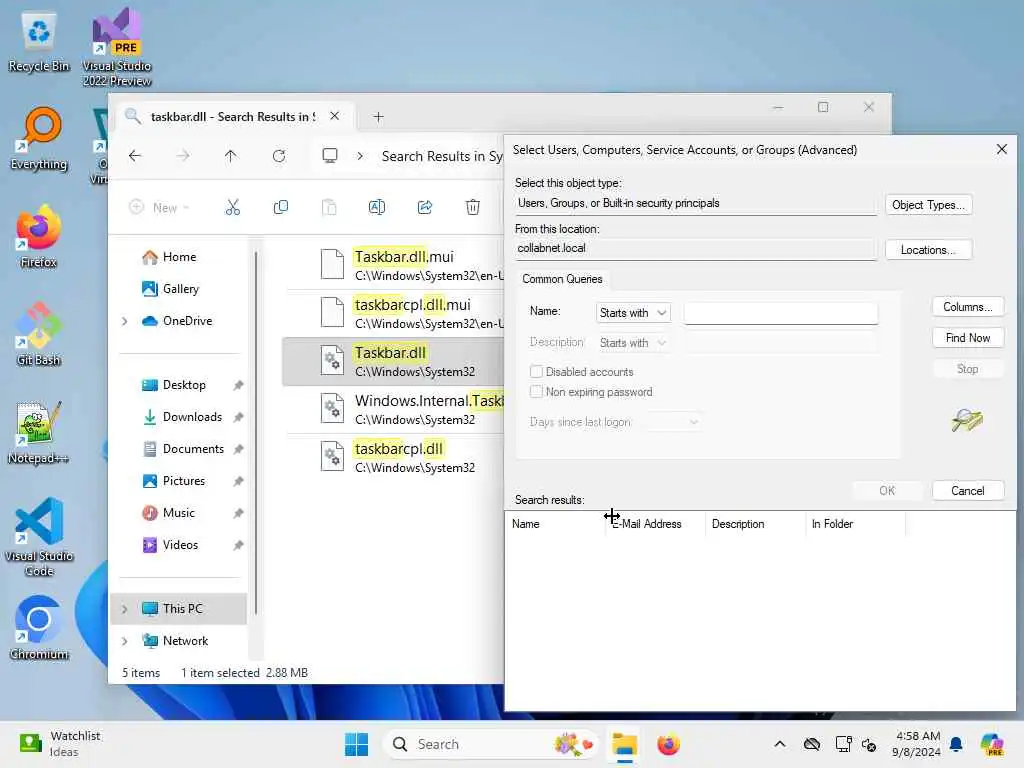This screenshot has width=1024, height=768.
Task: Click the Share icon in Explorer toolbar
Action: click(425, 208)
